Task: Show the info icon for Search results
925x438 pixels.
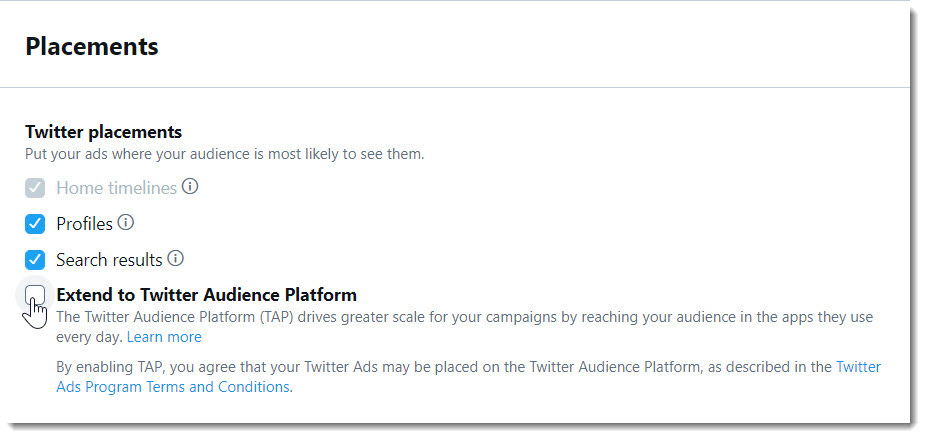Action: click(x=175, y=259)
